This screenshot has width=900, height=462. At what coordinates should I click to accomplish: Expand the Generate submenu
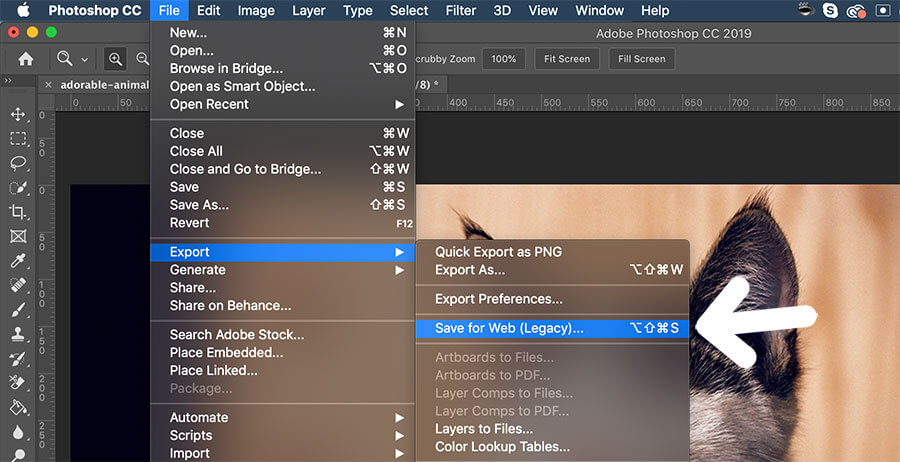tap(399, 270)
